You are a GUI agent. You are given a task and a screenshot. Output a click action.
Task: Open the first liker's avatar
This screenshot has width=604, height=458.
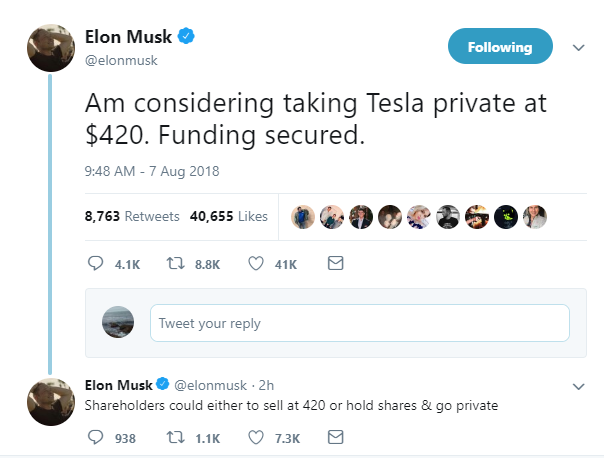click(304, 216)
